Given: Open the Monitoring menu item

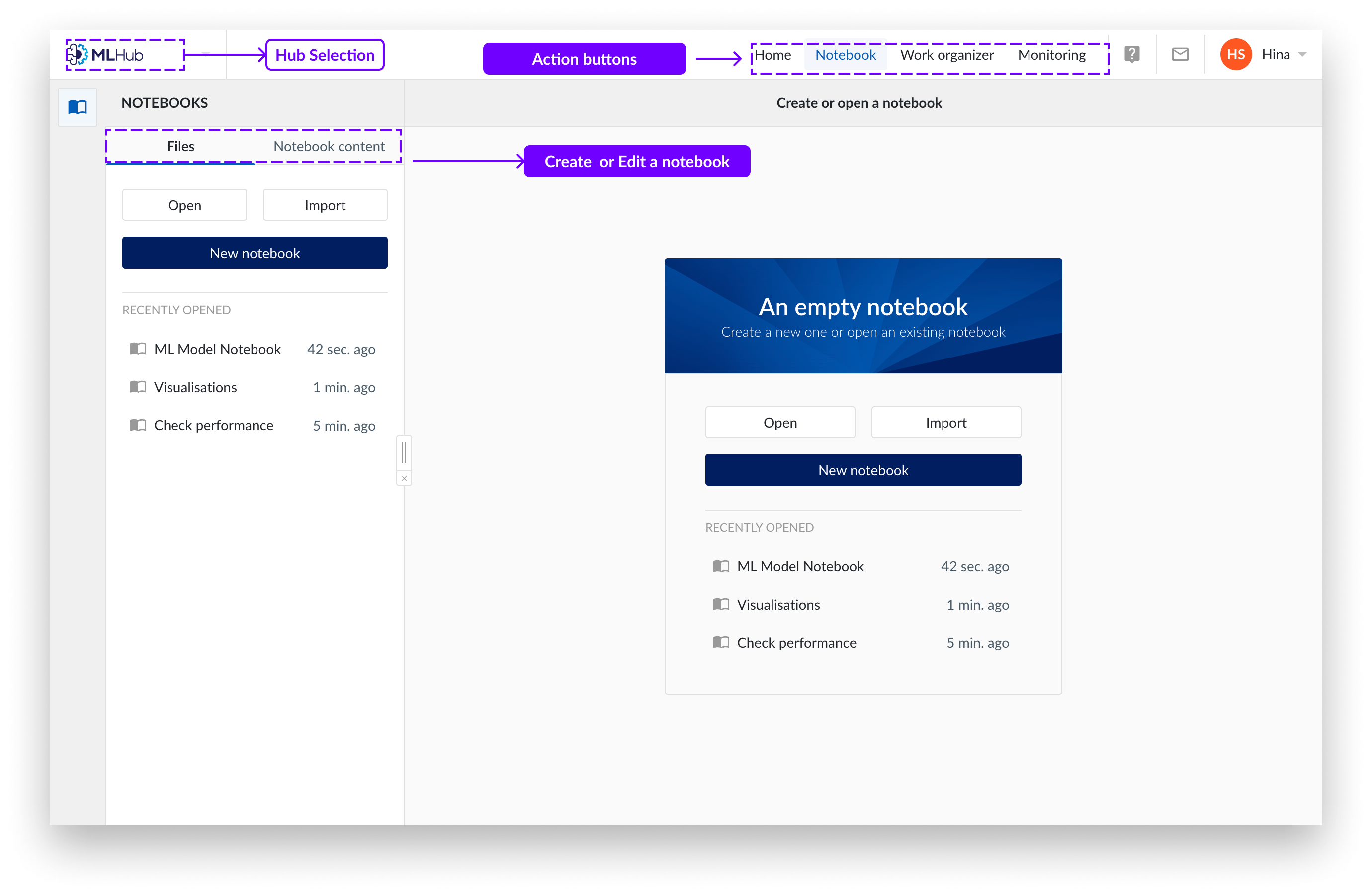Looking at the screenshot, I should coord(1051,55).
